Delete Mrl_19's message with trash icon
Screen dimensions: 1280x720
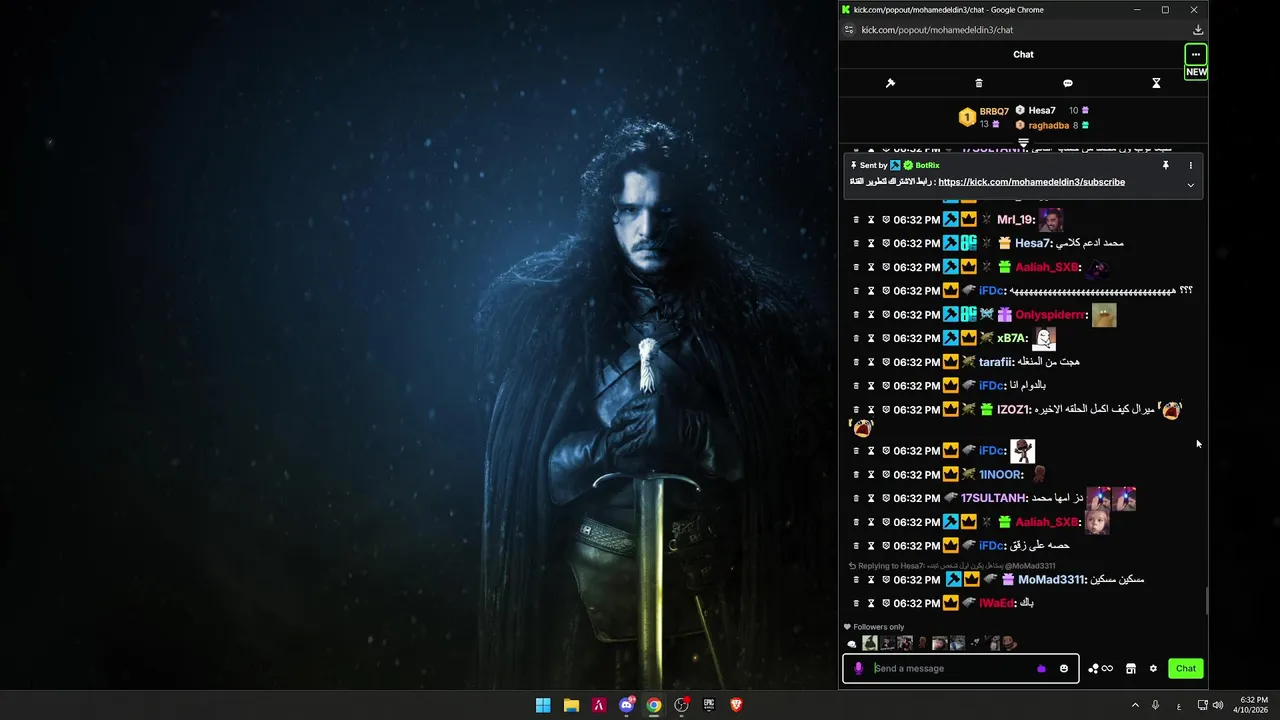coord(856,220)
